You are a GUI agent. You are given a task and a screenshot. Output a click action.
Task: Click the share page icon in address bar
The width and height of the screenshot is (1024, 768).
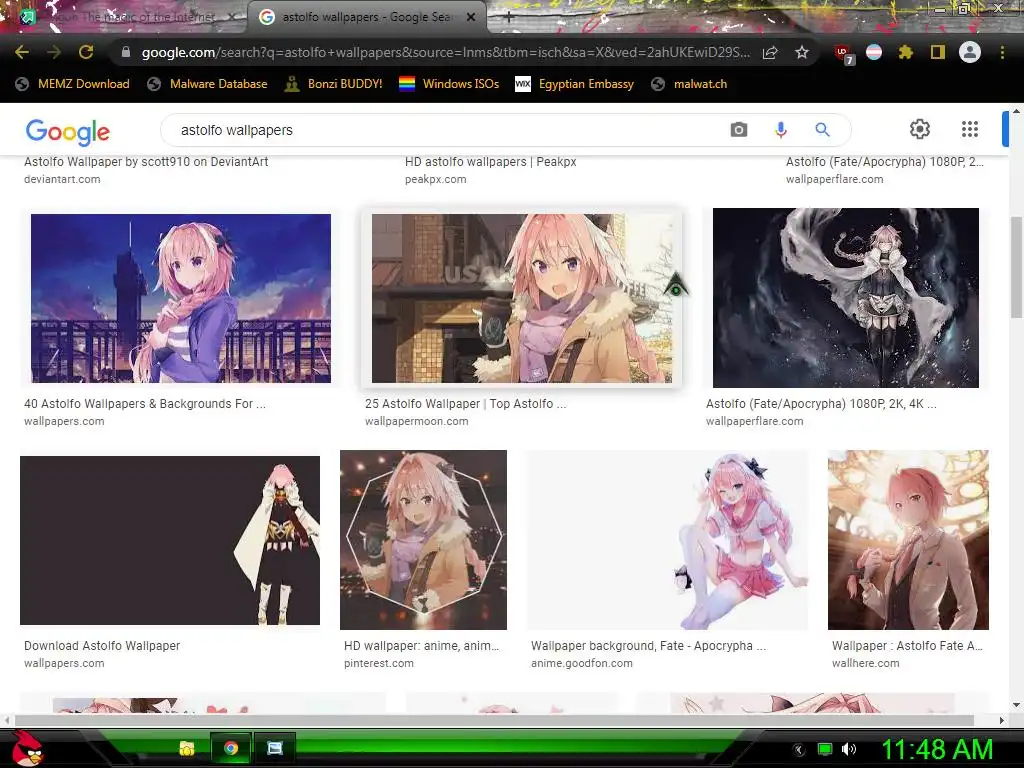click(x=770, y=52)
